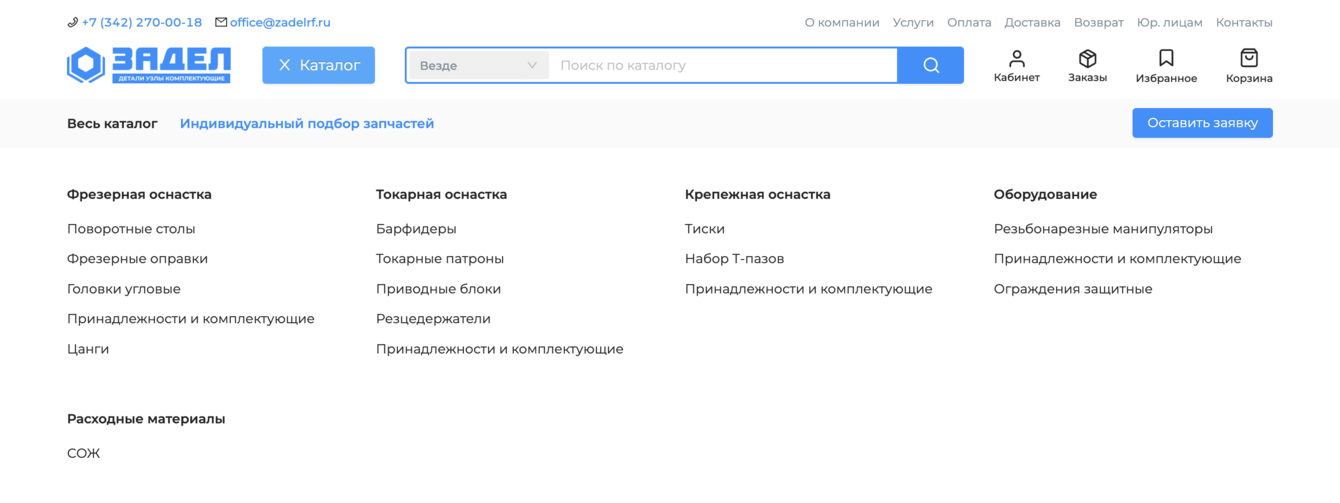Click the phone number +7 (342) 270-00-18
1340x503 pixels.
pyautogui.click(x=141, y=22)
